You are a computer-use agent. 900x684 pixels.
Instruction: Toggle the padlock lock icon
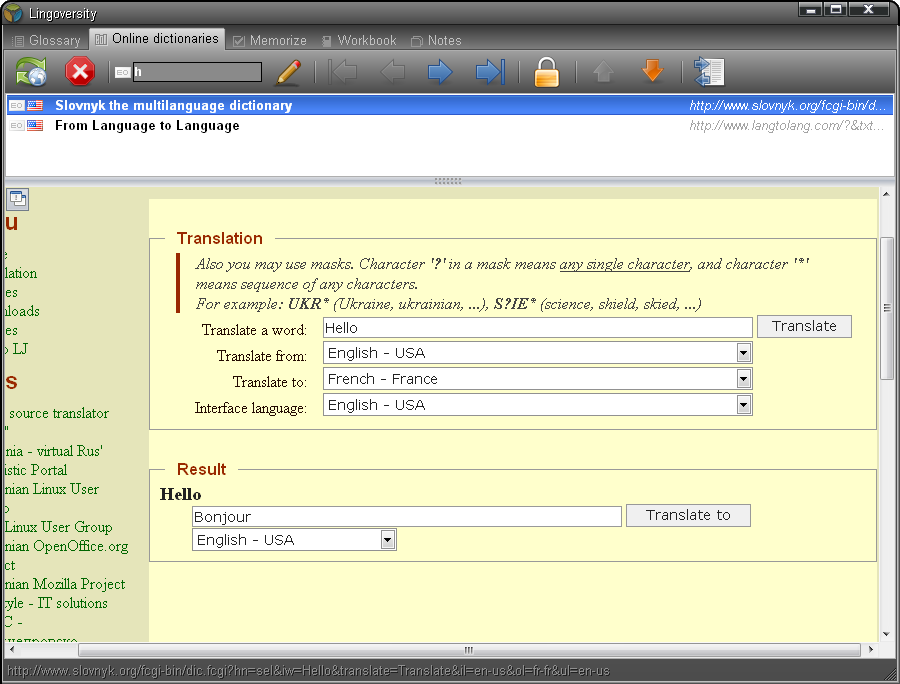(x=547, y=72)
